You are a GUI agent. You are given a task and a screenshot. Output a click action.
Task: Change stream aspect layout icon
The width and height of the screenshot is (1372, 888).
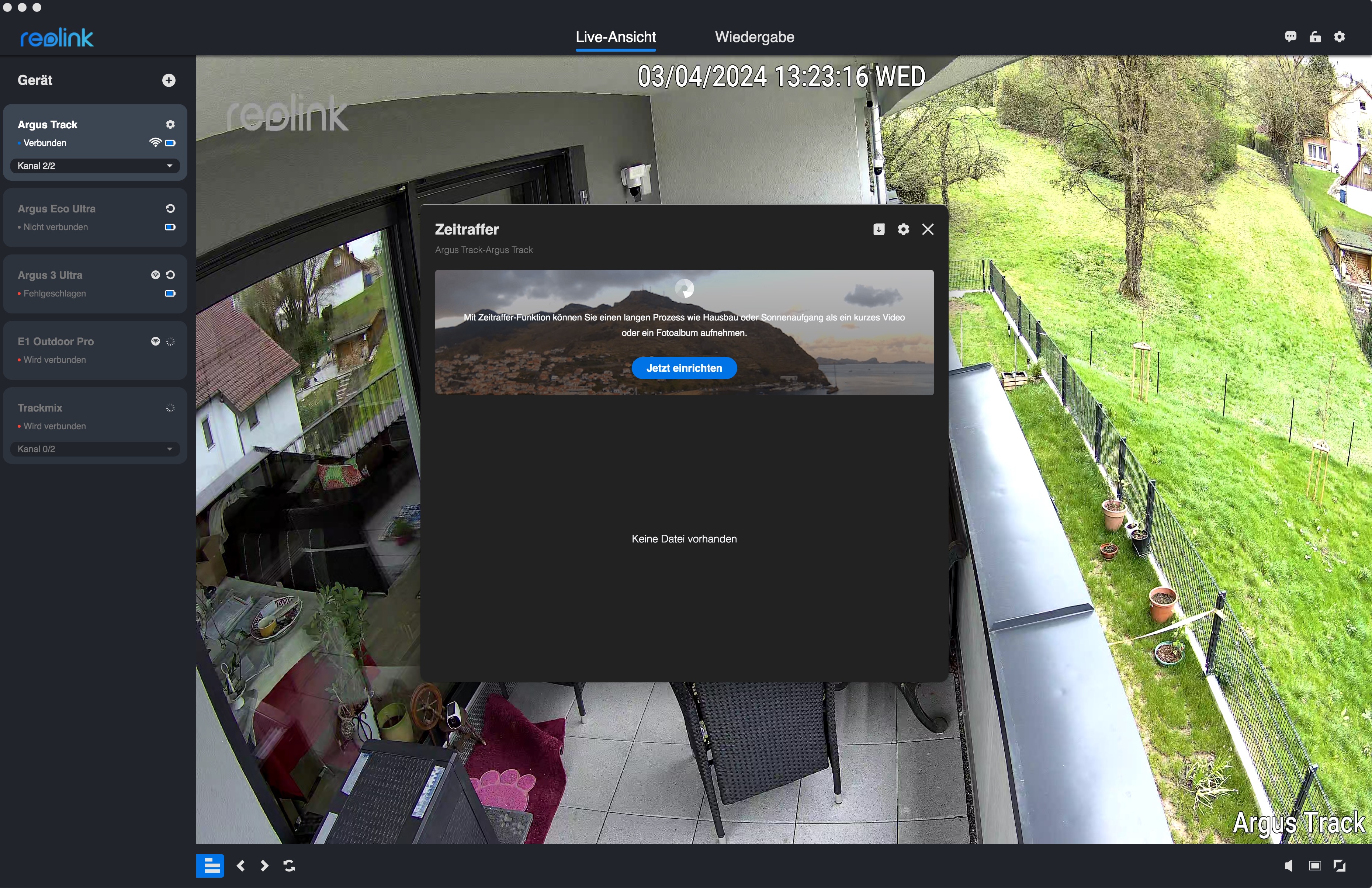tap(1315, 866)
